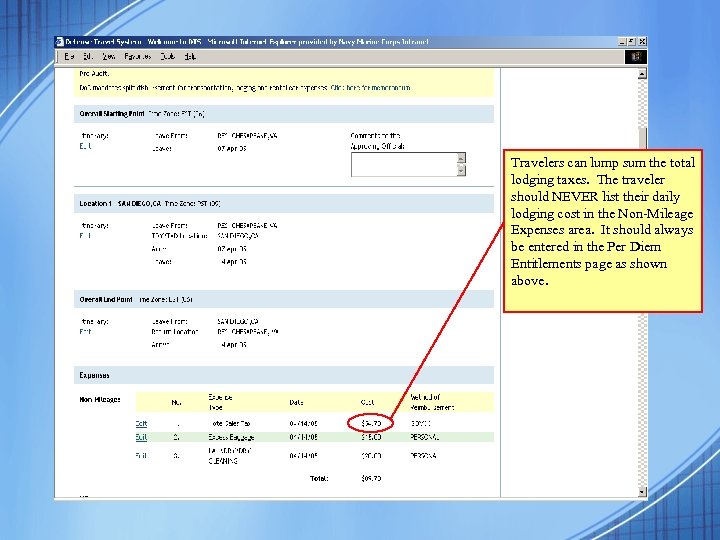This screenshot has width=720, height=540.
Task: Click the Expense Type column header
Action: (220, 402)
